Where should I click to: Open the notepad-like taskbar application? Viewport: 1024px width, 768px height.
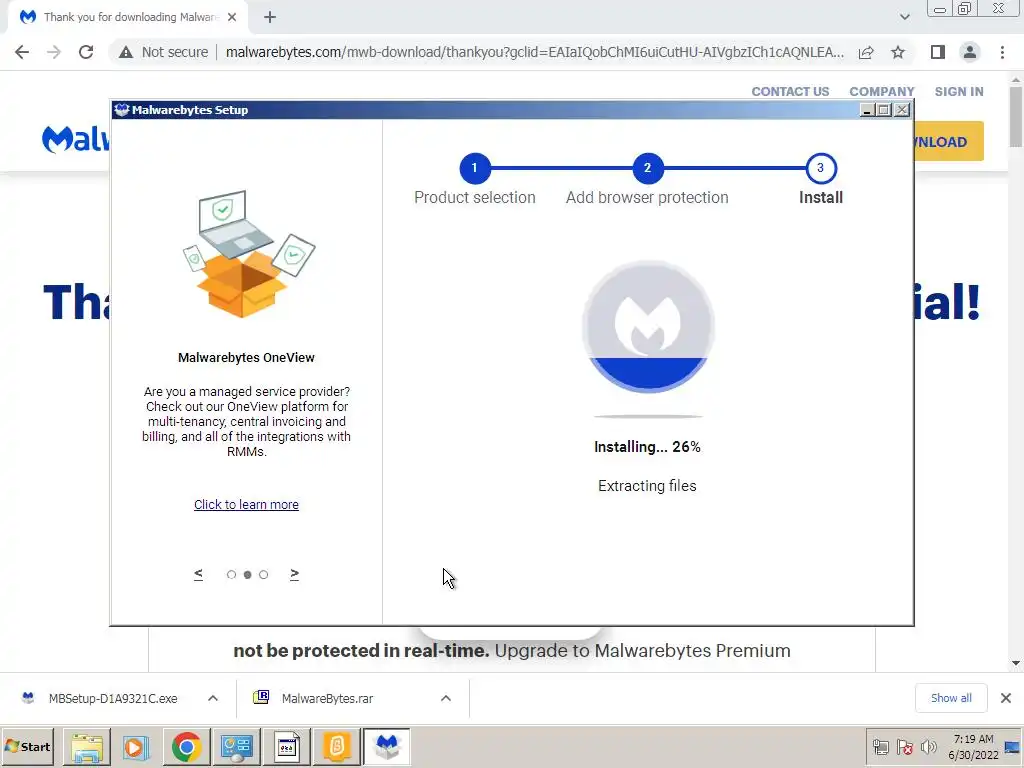tap(287, 747)
